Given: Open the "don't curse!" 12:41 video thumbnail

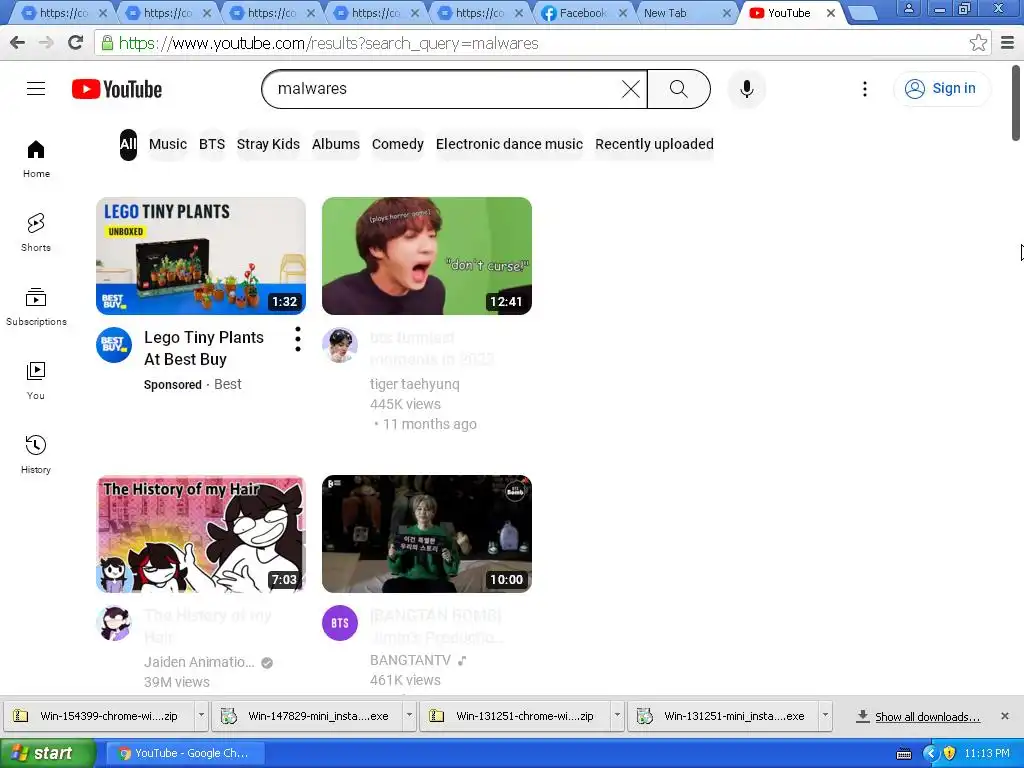Looking at the screenshot, I should [426, 256].
